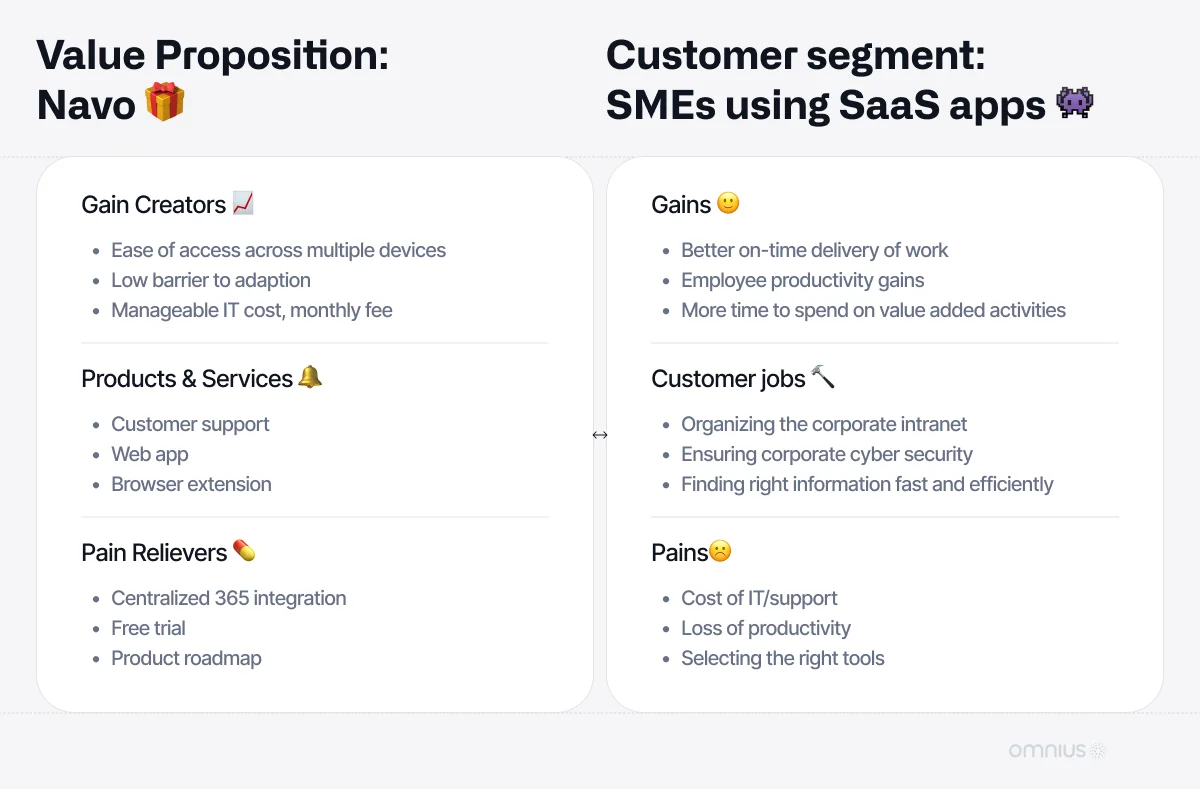The height and width of the screenshot is (789, 1200).
Task: Click the 'Value Proposition: Navo' title
Action: pyautogui.click(x=213, y=80)
